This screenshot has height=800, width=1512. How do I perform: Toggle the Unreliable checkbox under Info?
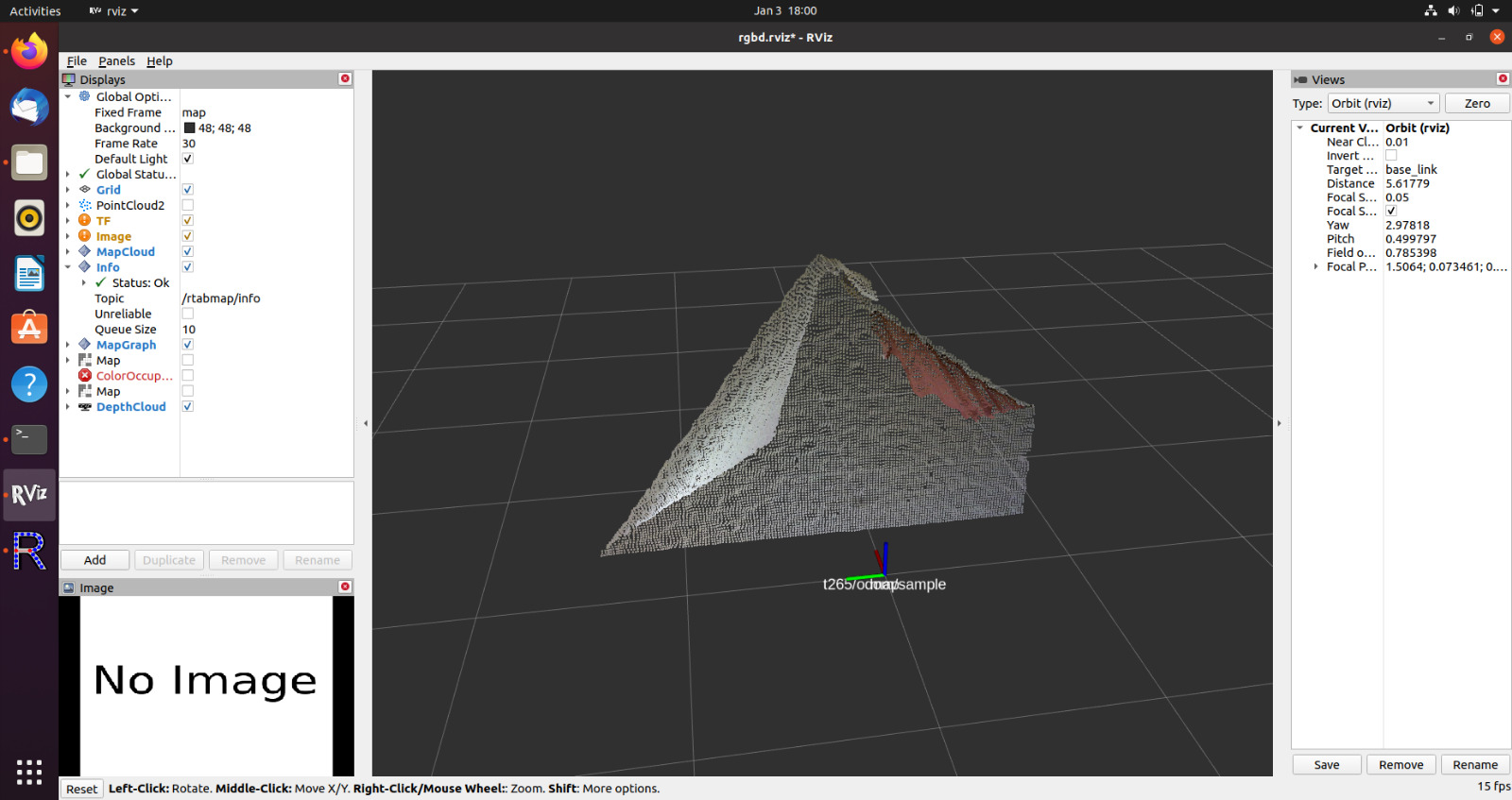pos(188,314)
